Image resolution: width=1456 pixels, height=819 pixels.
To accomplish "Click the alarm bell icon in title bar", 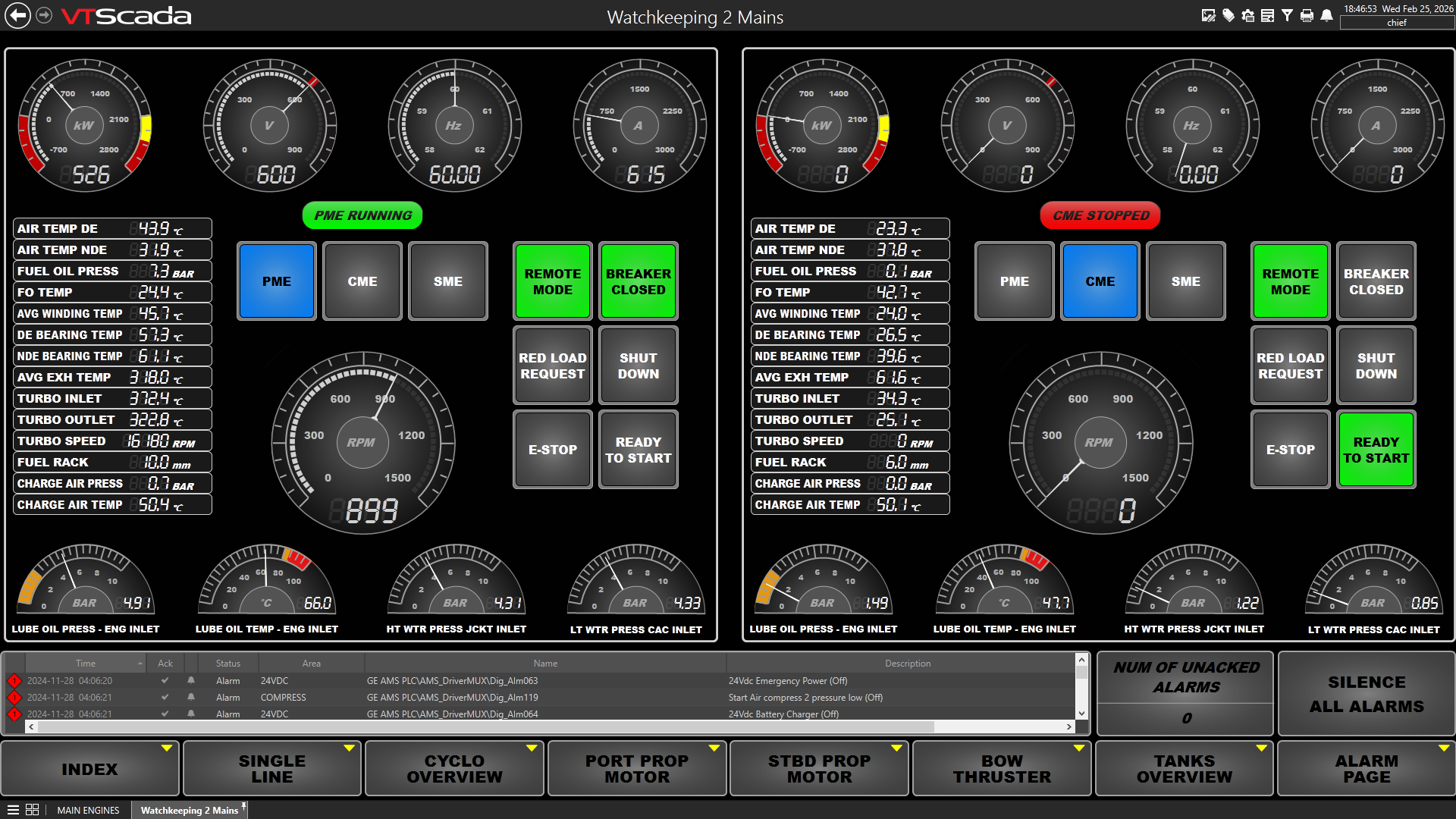I will pyautogui.click(x=1326, y=15).
